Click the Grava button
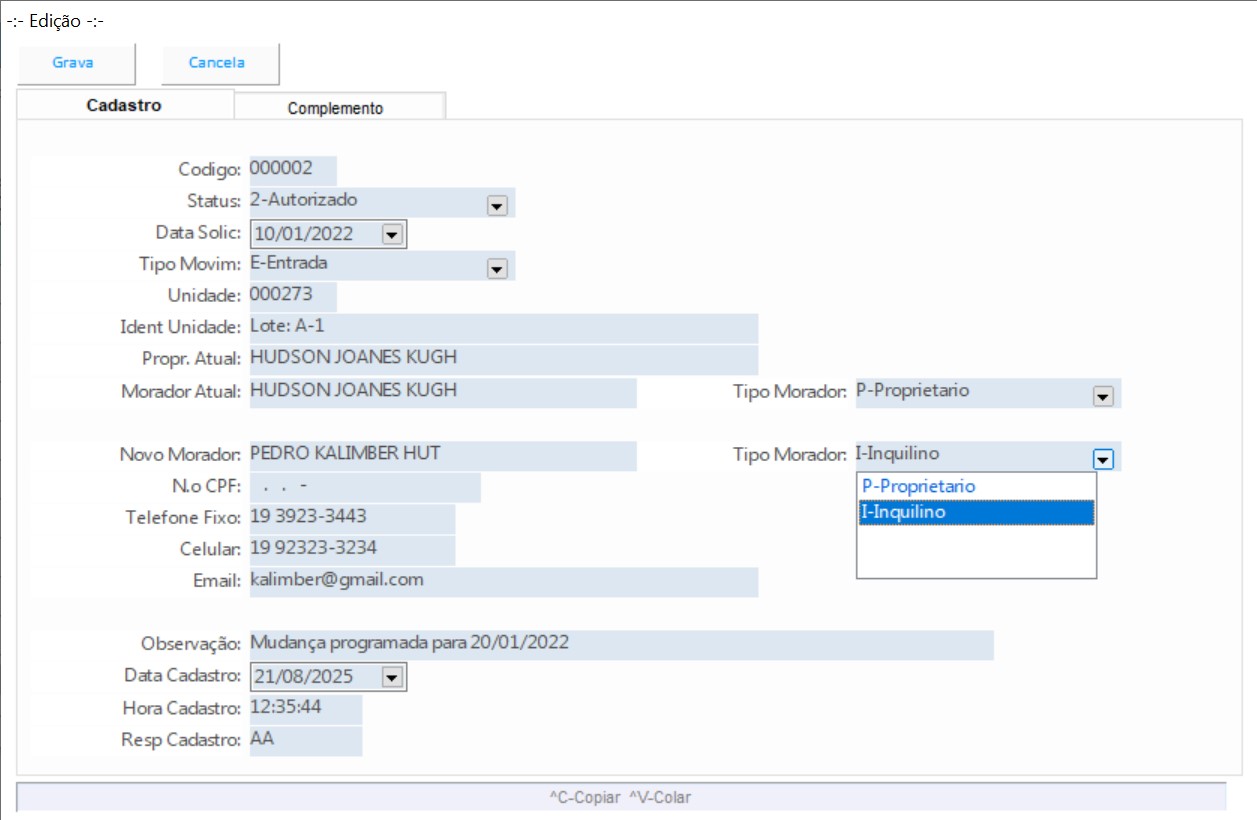The width and height of the screenshot is (1257, 820). click(74, 63)
